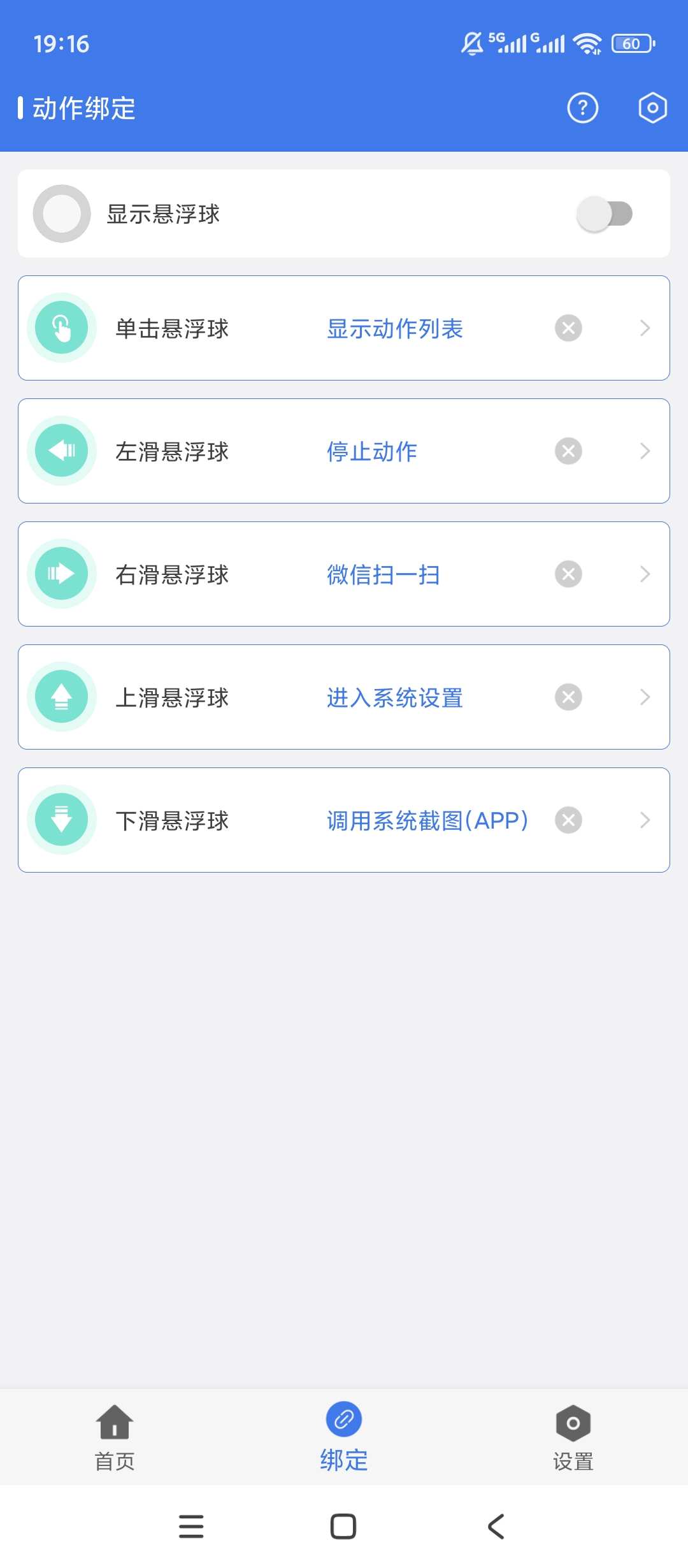688x1568 pixels.
Task: Expand the 下滑悬浮球 row chevron
Action: point(645,820)
